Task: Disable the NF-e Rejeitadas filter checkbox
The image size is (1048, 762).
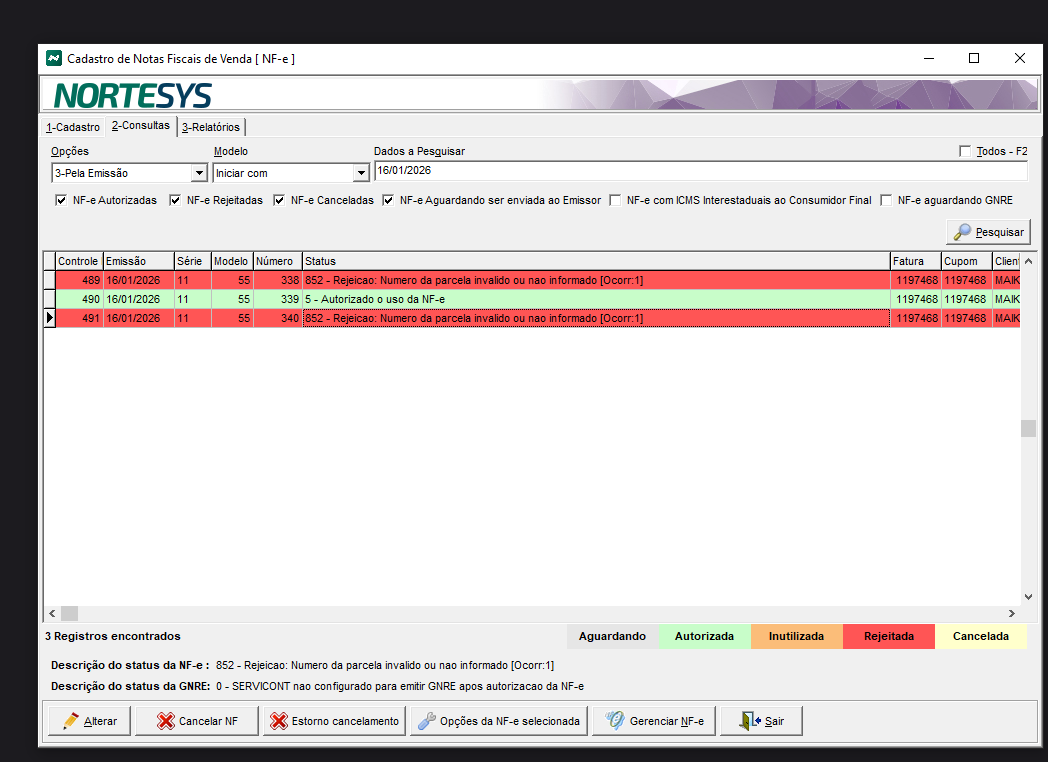Action: (x=175, y=200)
